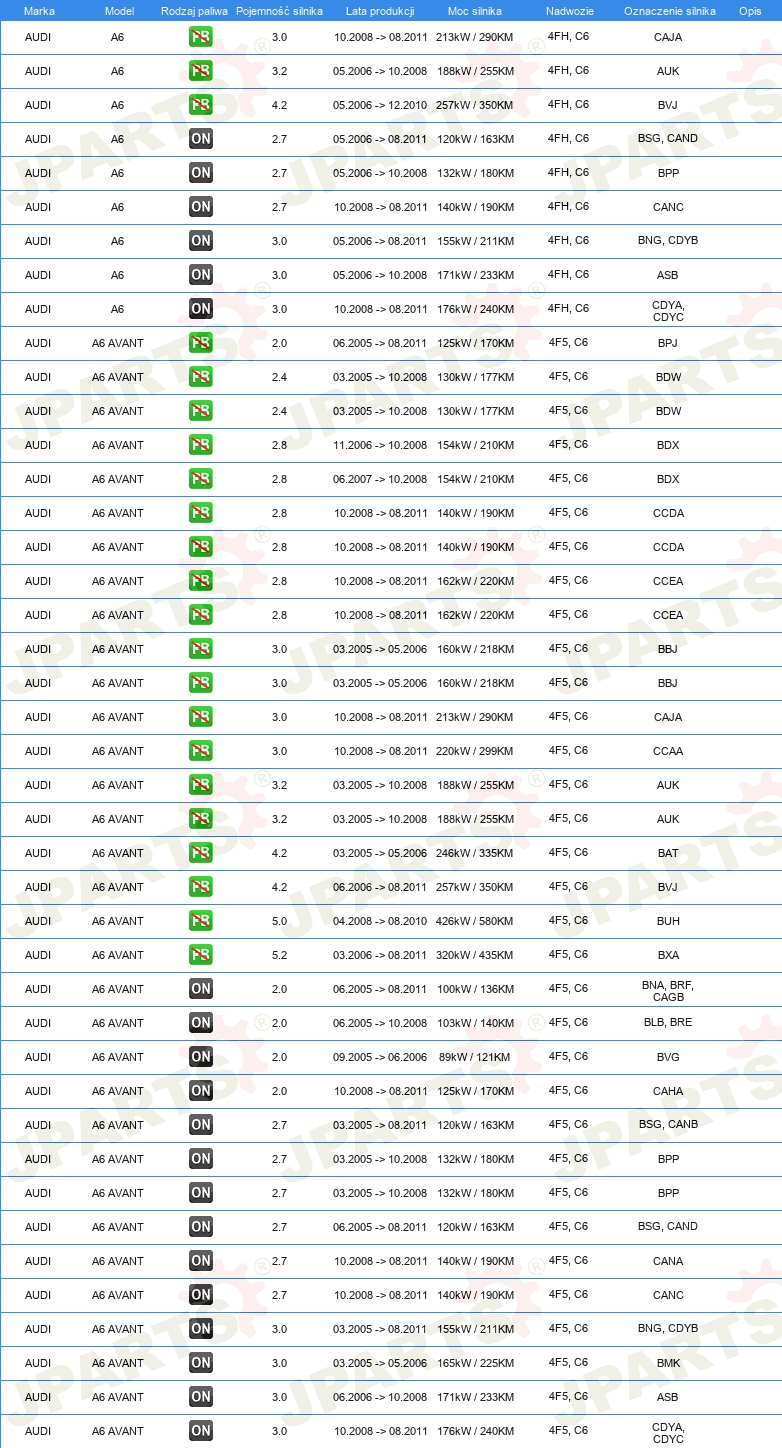Click petrol icon in BDX row dated 06.2007

(201, 480)
